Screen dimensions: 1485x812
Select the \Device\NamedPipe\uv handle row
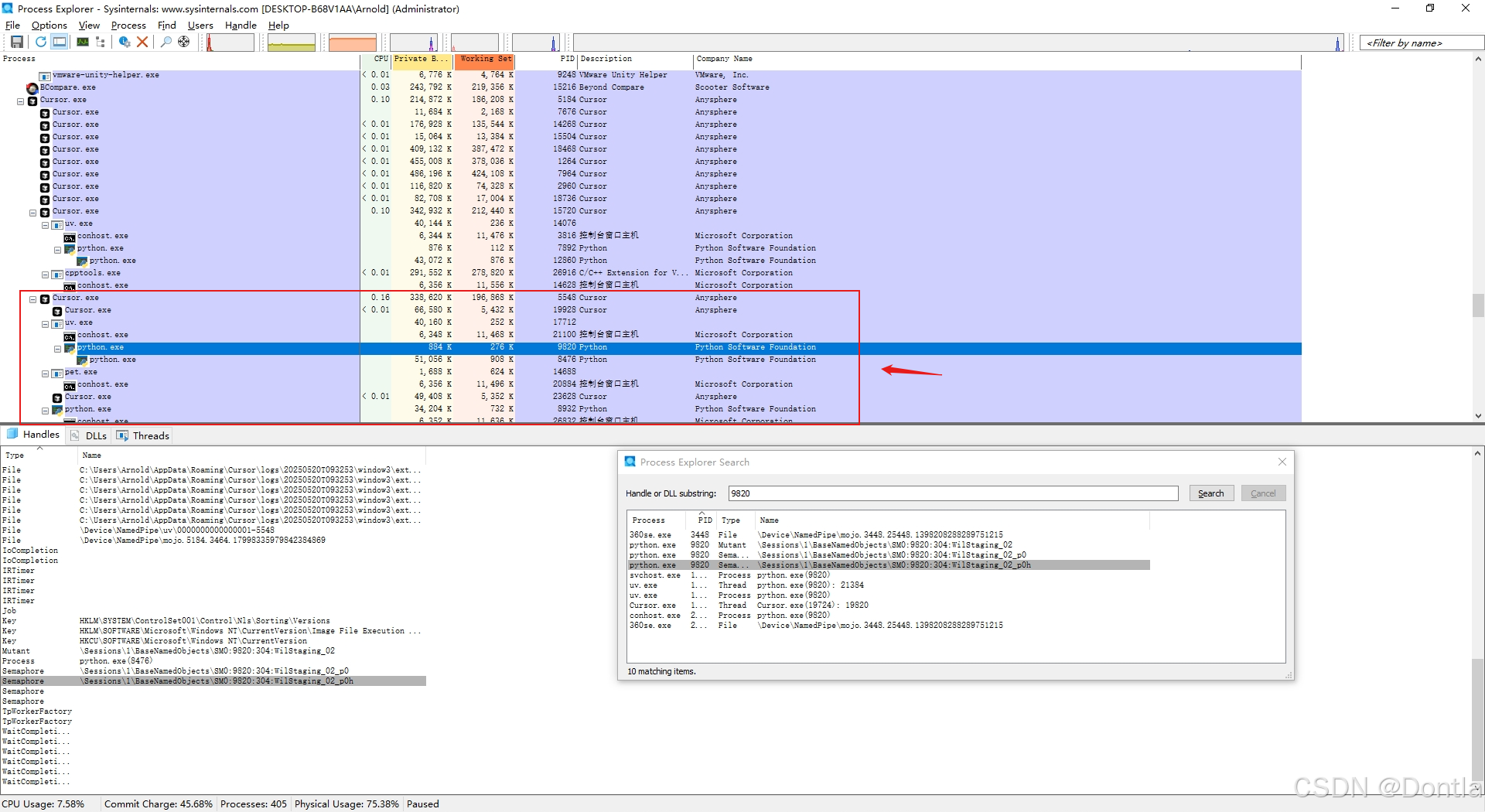(x=213, y=531)
